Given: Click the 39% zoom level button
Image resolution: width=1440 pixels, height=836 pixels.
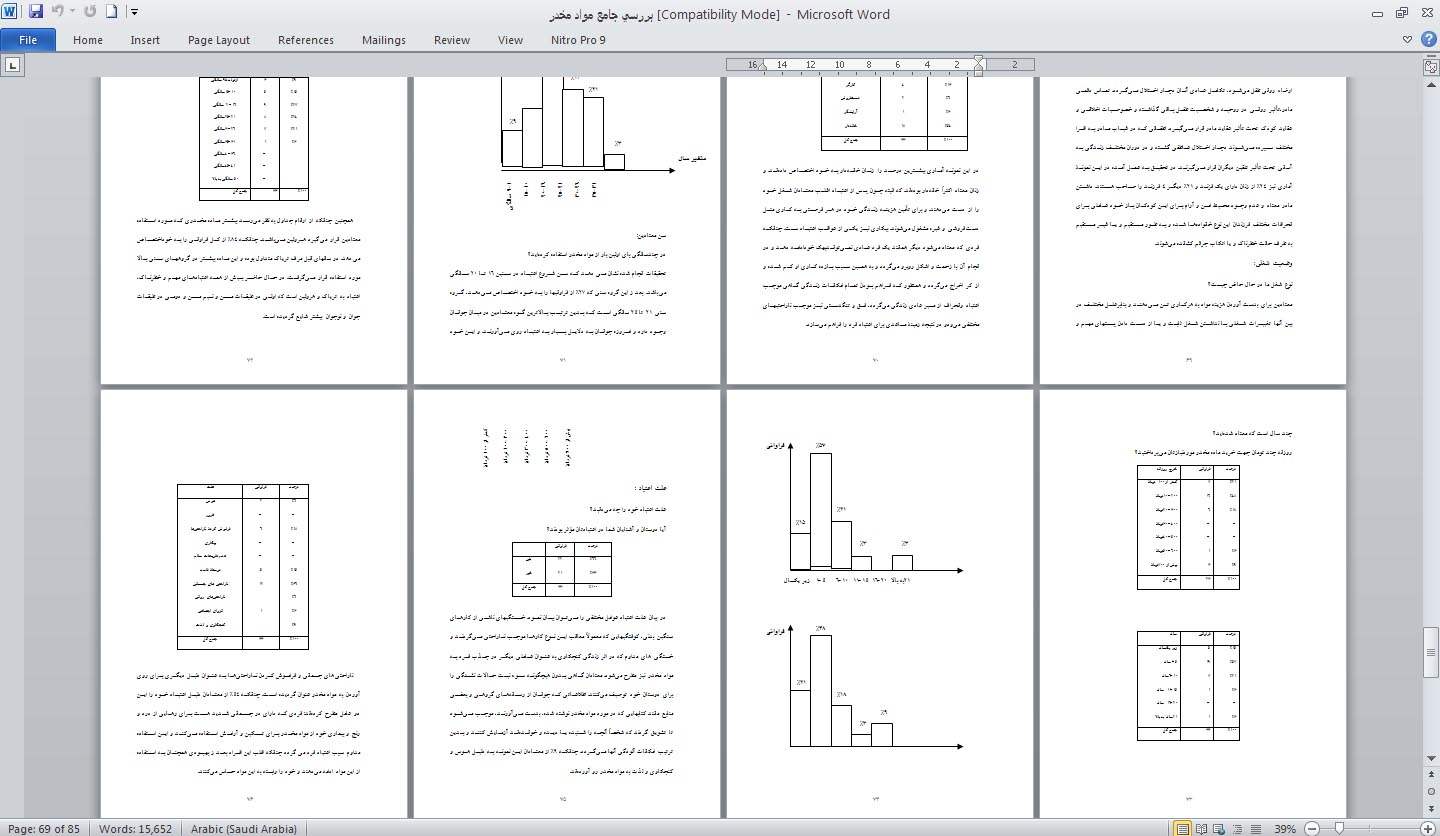Looking at the screenshot, I should pyautogui.click(x=1285, y=829).
